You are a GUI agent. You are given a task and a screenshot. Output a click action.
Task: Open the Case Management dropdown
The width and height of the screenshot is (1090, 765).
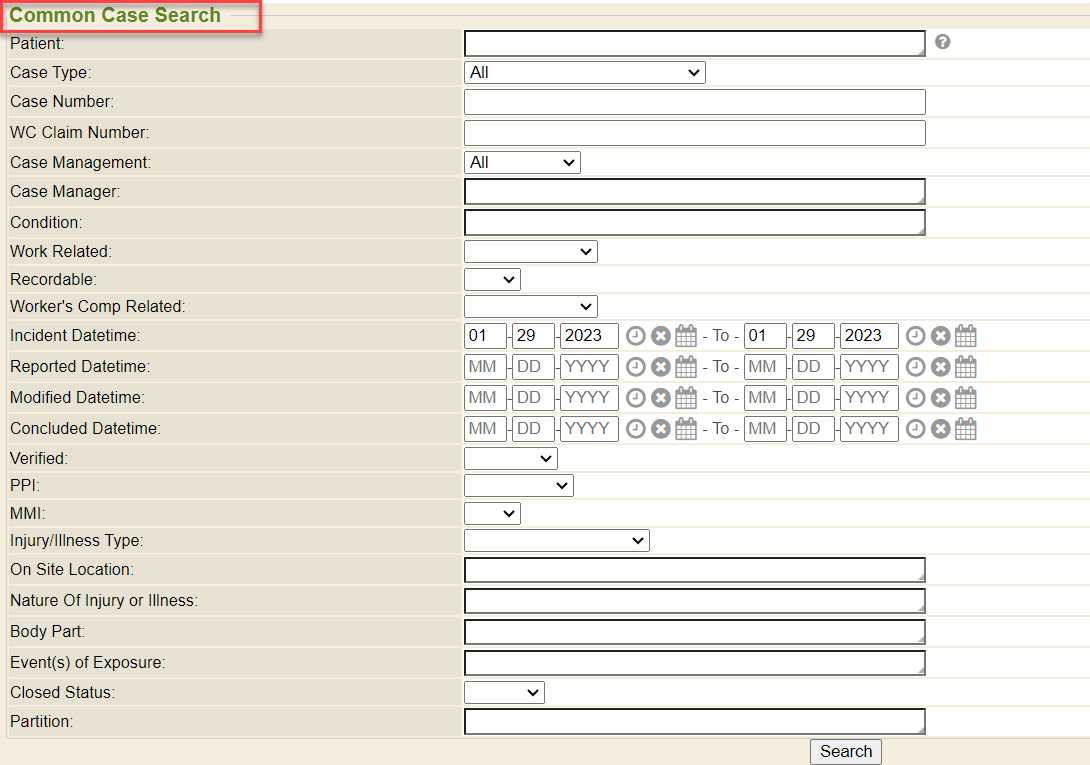click(522, 162)
